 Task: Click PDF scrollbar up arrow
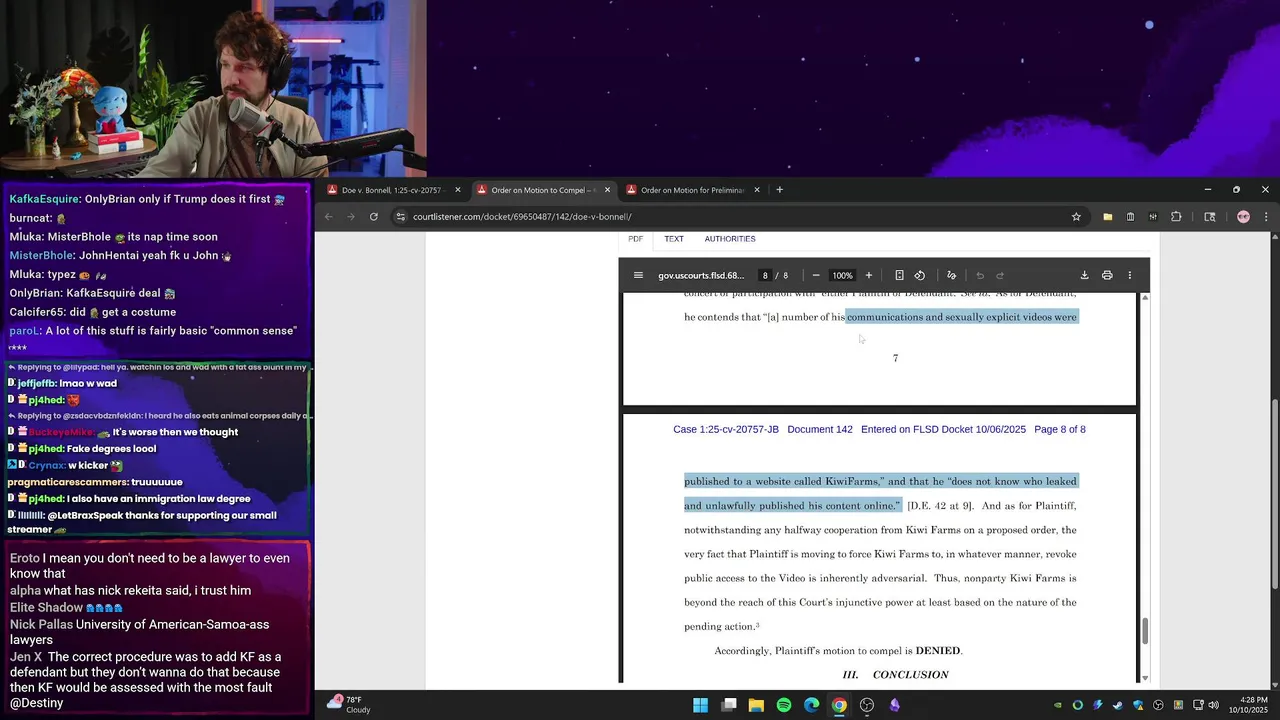point(1145,297)
